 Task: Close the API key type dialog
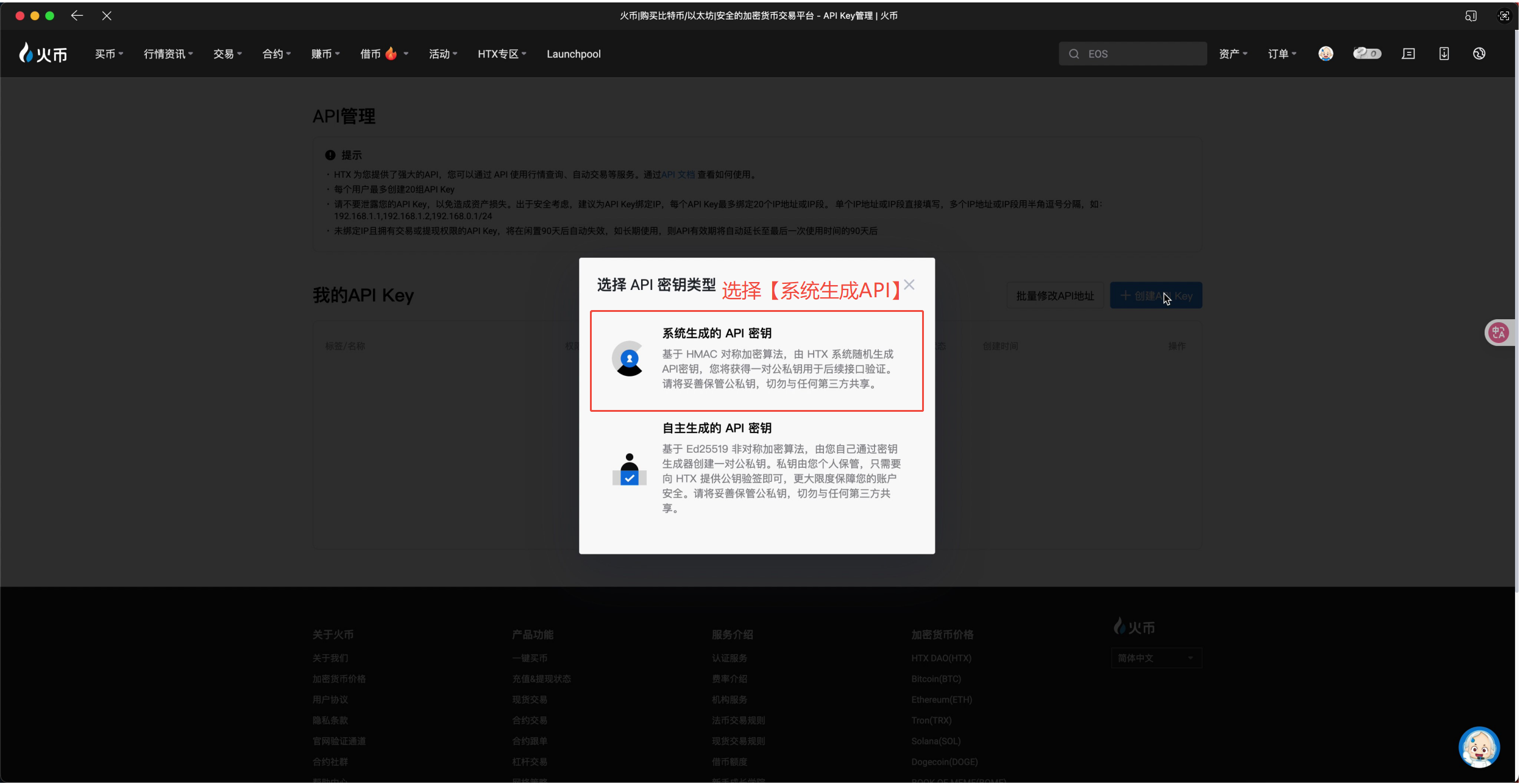point(909,285)
